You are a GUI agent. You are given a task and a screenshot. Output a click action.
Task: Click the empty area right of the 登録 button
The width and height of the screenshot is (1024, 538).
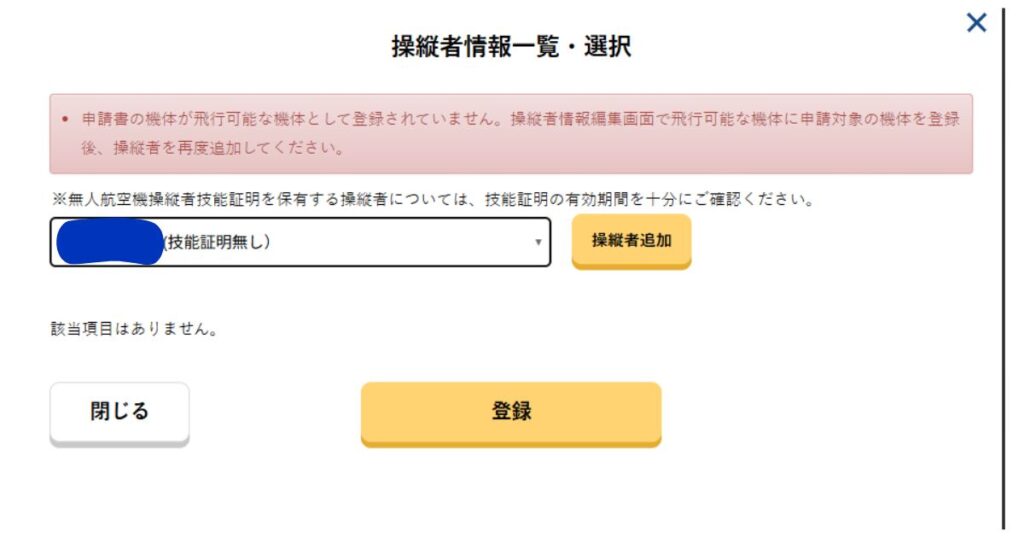click(x=820, y=411)
